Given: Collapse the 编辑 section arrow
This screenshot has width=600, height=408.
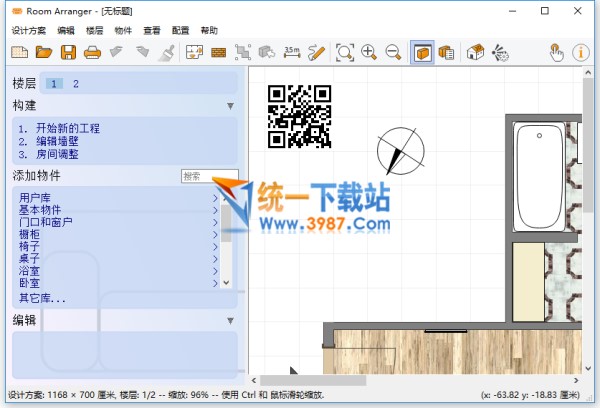Looking at the screenshot, I should coord(230,320).
